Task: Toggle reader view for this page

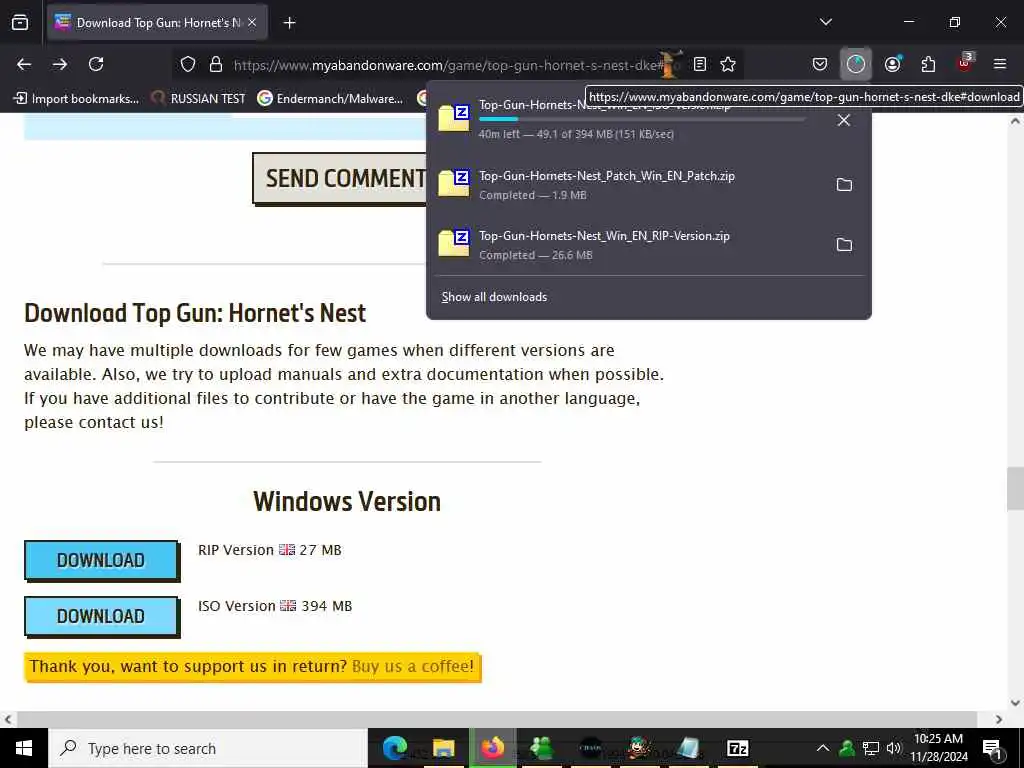Action: pyautogui.click(x=699, y=64)
